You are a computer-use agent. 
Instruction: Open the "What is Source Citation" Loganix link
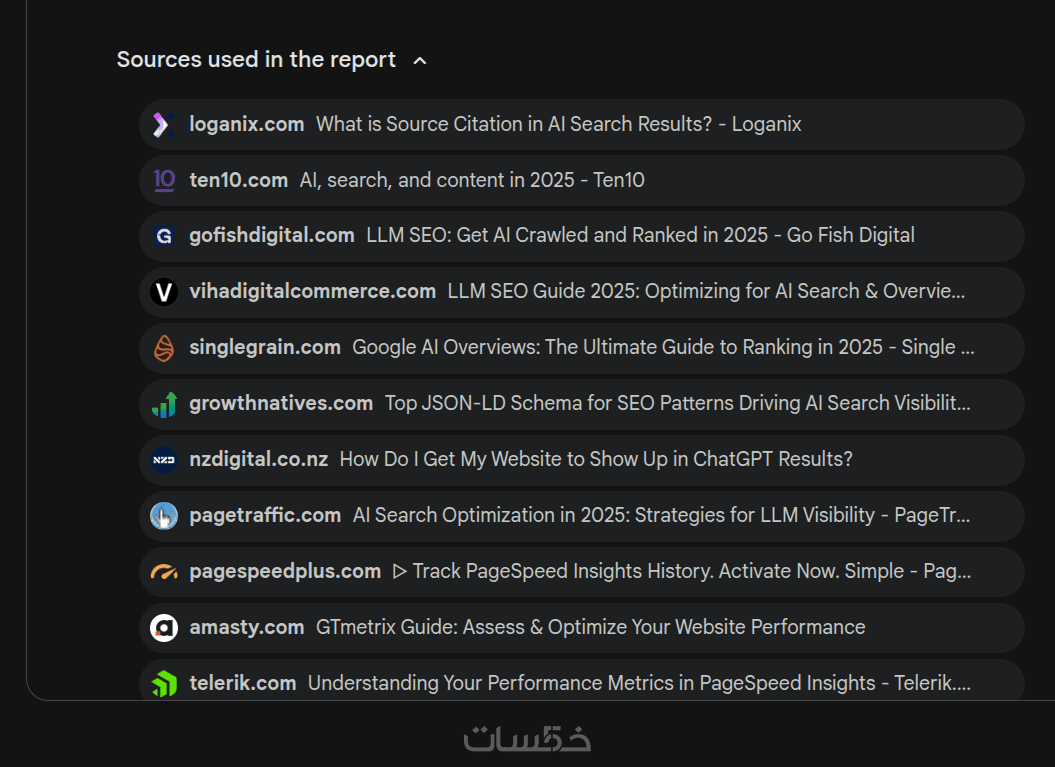[x=558, y=125]
